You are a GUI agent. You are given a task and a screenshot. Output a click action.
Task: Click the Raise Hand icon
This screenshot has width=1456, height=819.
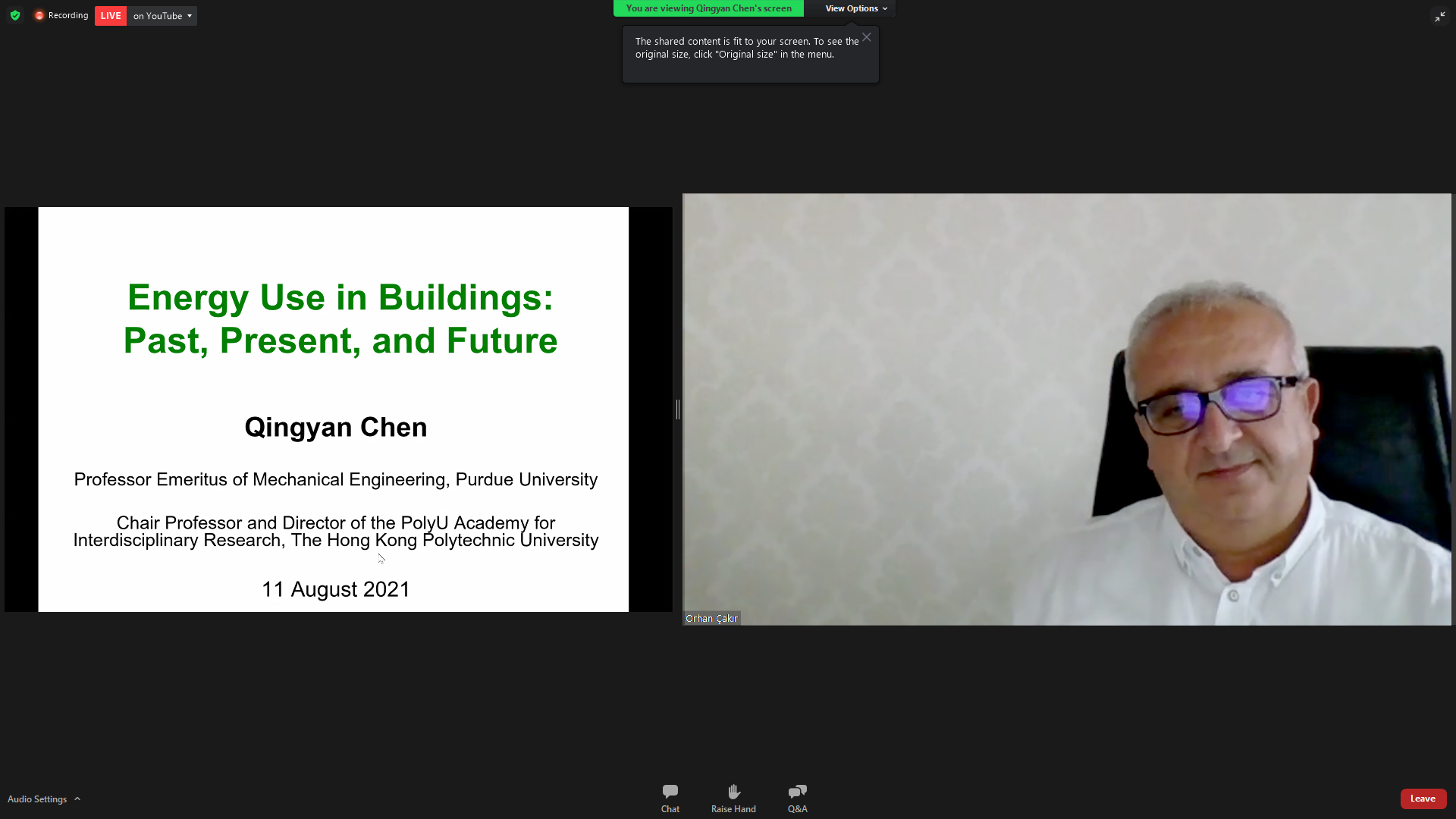coord(733,799)
